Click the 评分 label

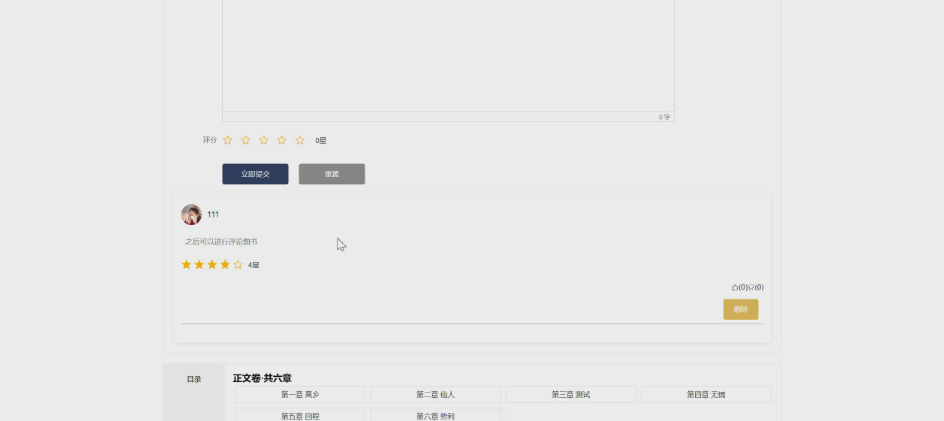point(210,140)
